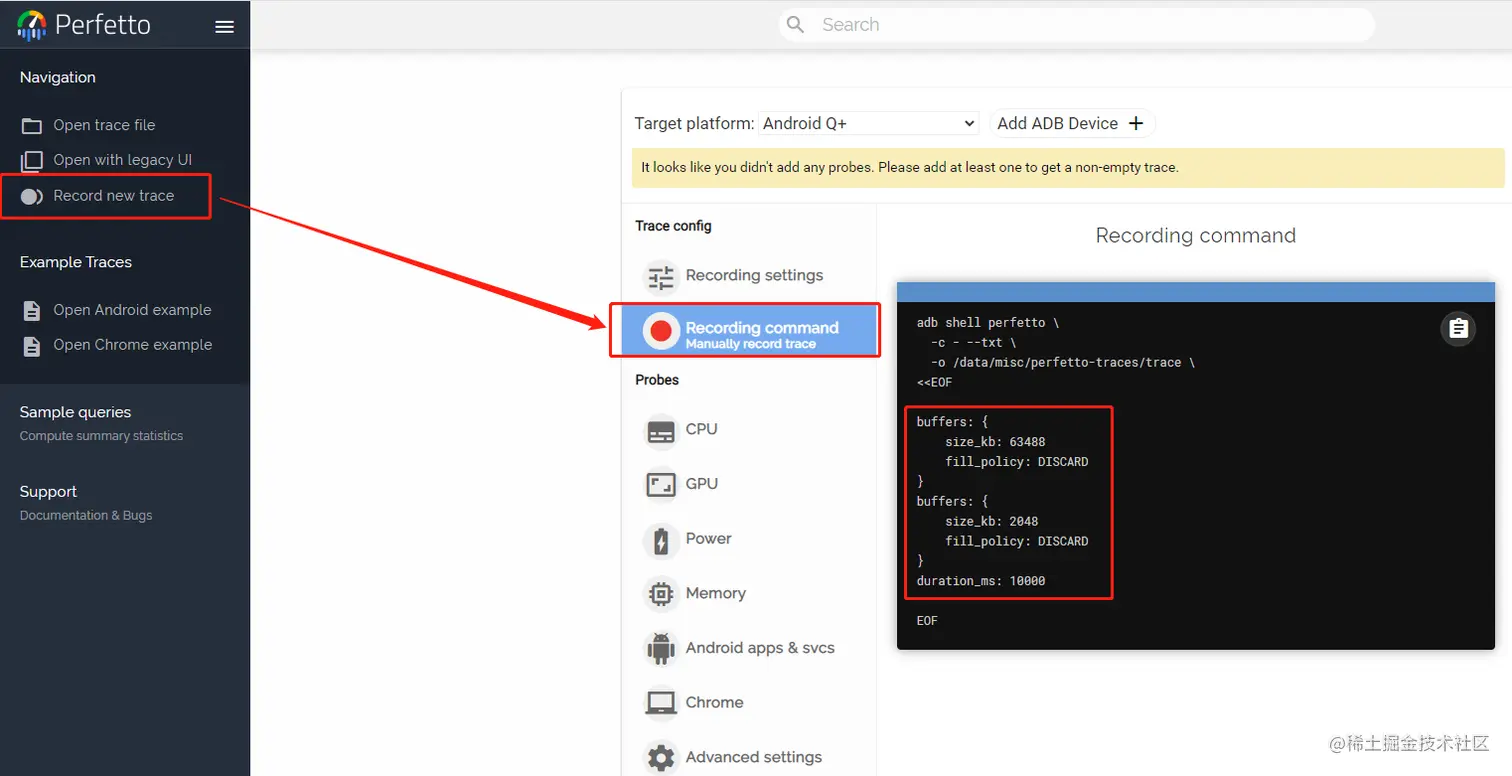Click the magnifier search icon

click(796, 25)
